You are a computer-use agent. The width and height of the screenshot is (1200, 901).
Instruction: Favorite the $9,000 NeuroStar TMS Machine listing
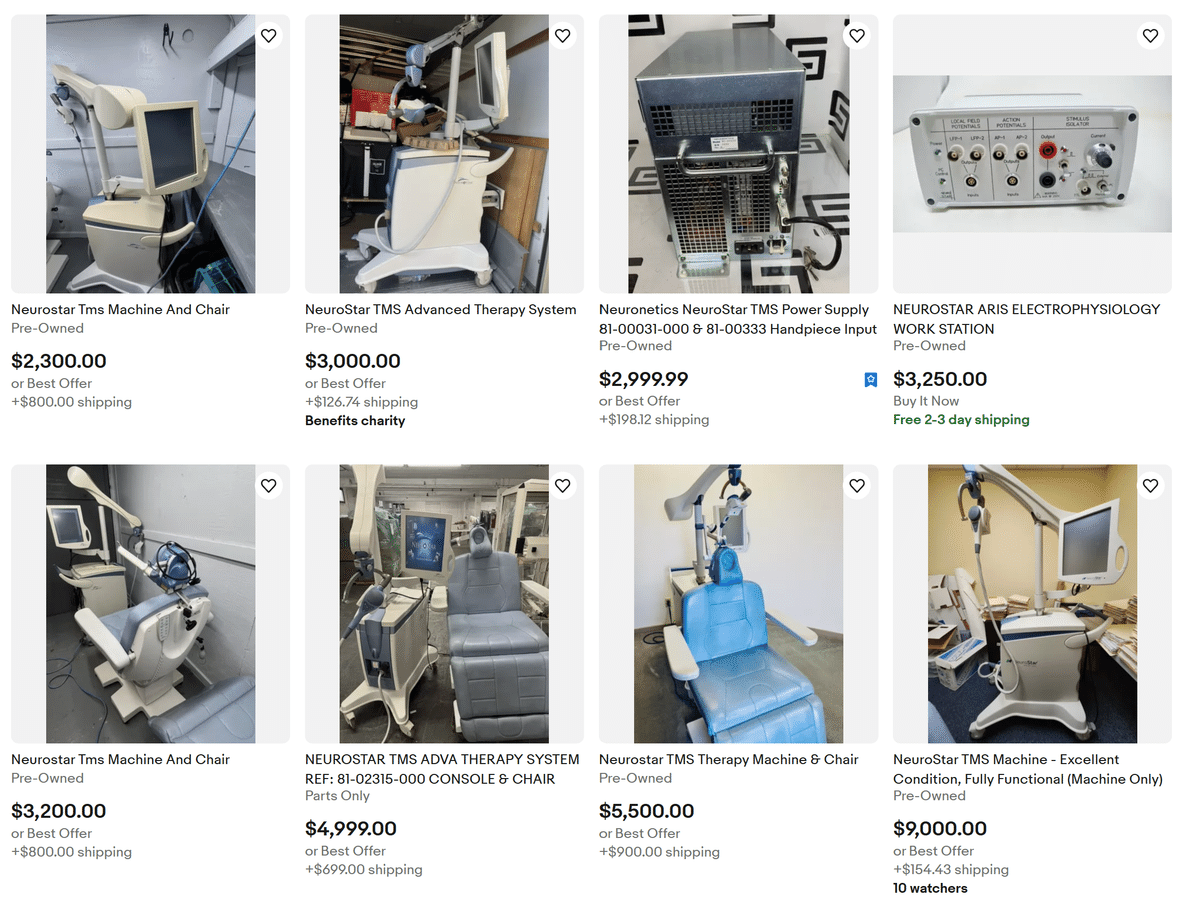[x=1150, y=486]
